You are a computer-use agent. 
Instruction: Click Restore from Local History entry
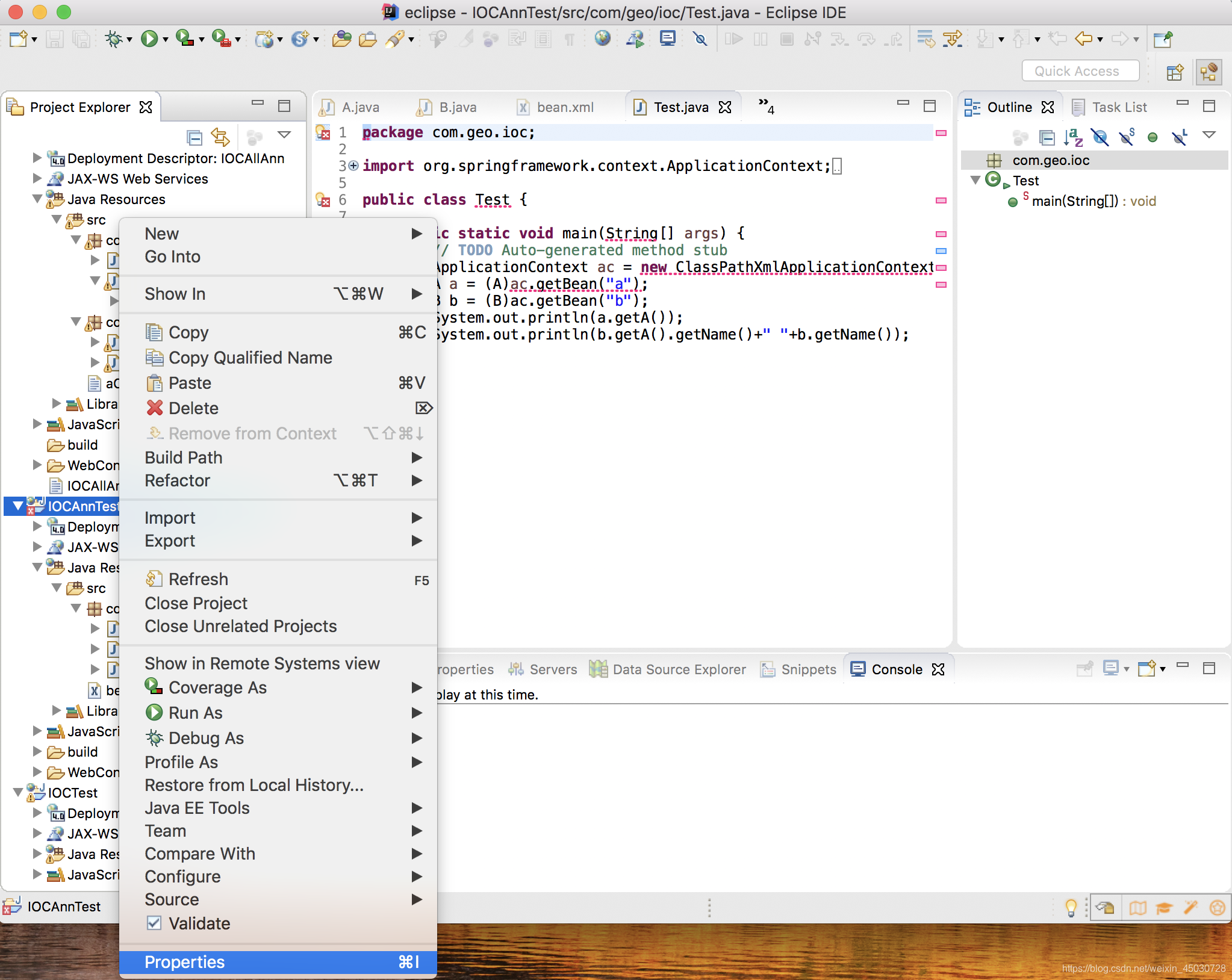278,785
